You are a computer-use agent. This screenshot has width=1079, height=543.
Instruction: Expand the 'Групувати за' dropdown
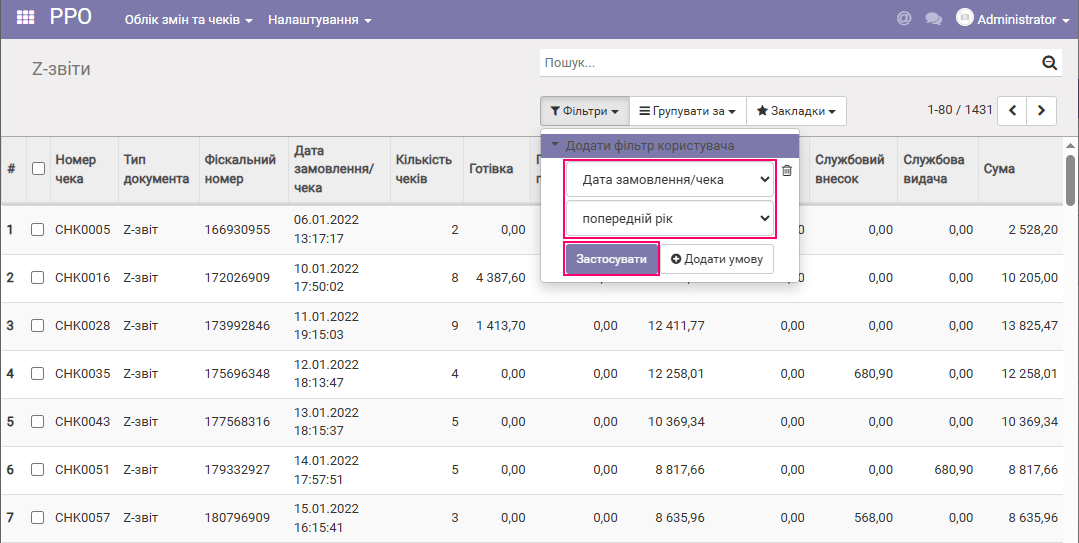688,111
